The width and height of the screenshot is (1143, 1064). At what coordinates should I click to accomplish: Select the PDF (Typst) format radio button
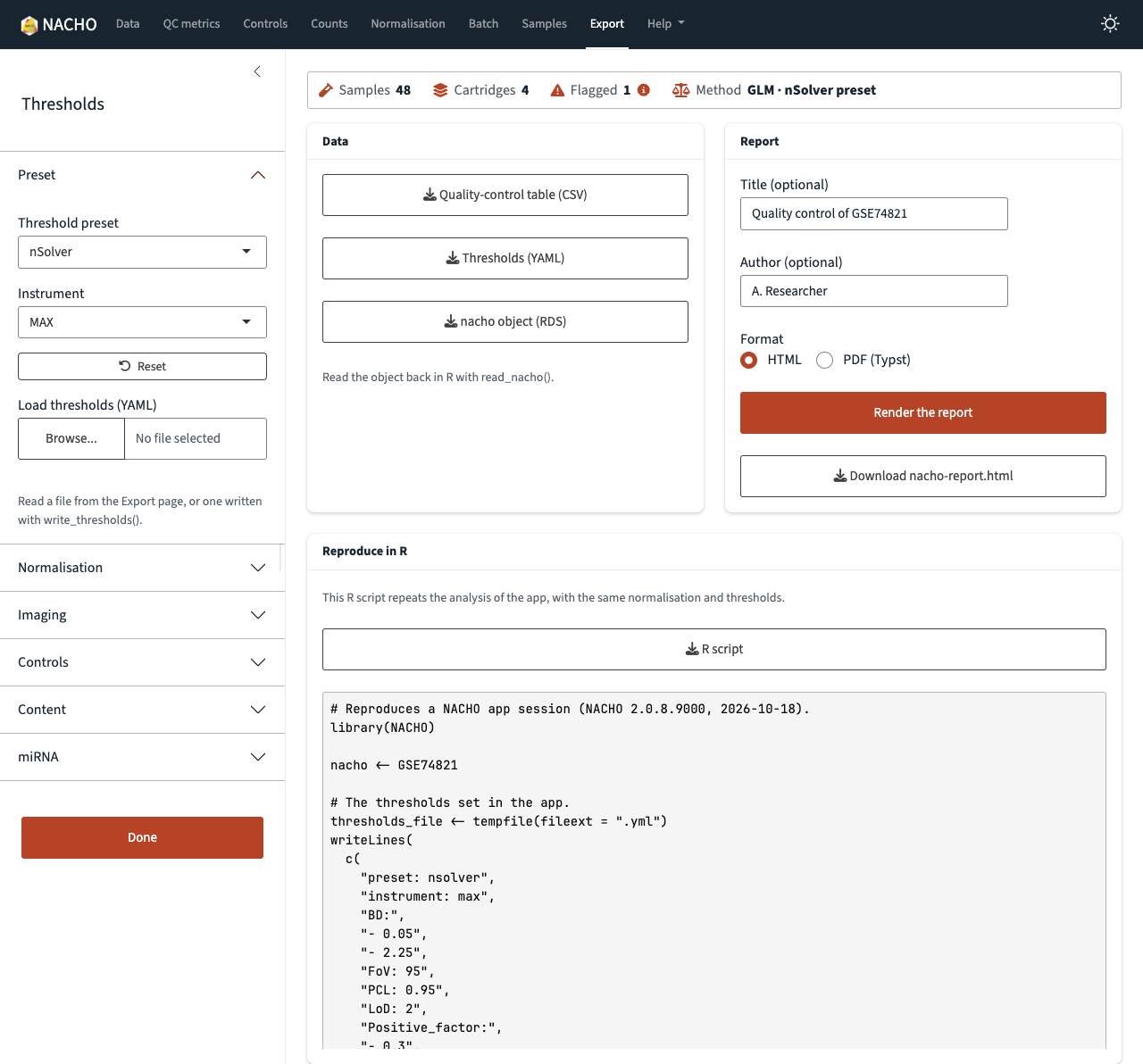point(824,360)
